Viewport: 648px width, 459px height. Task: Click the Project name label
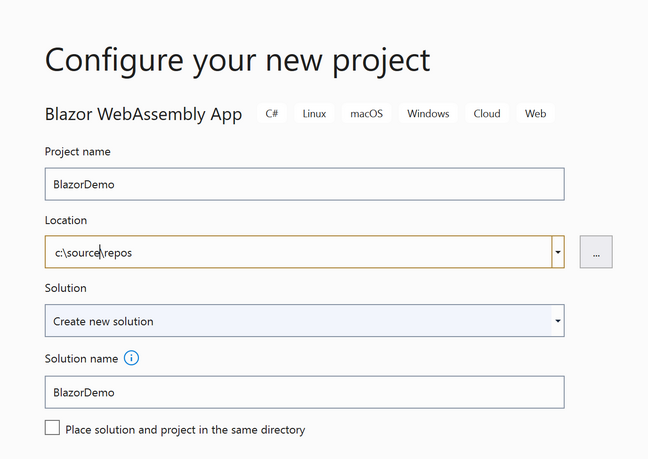click(78, 152)
